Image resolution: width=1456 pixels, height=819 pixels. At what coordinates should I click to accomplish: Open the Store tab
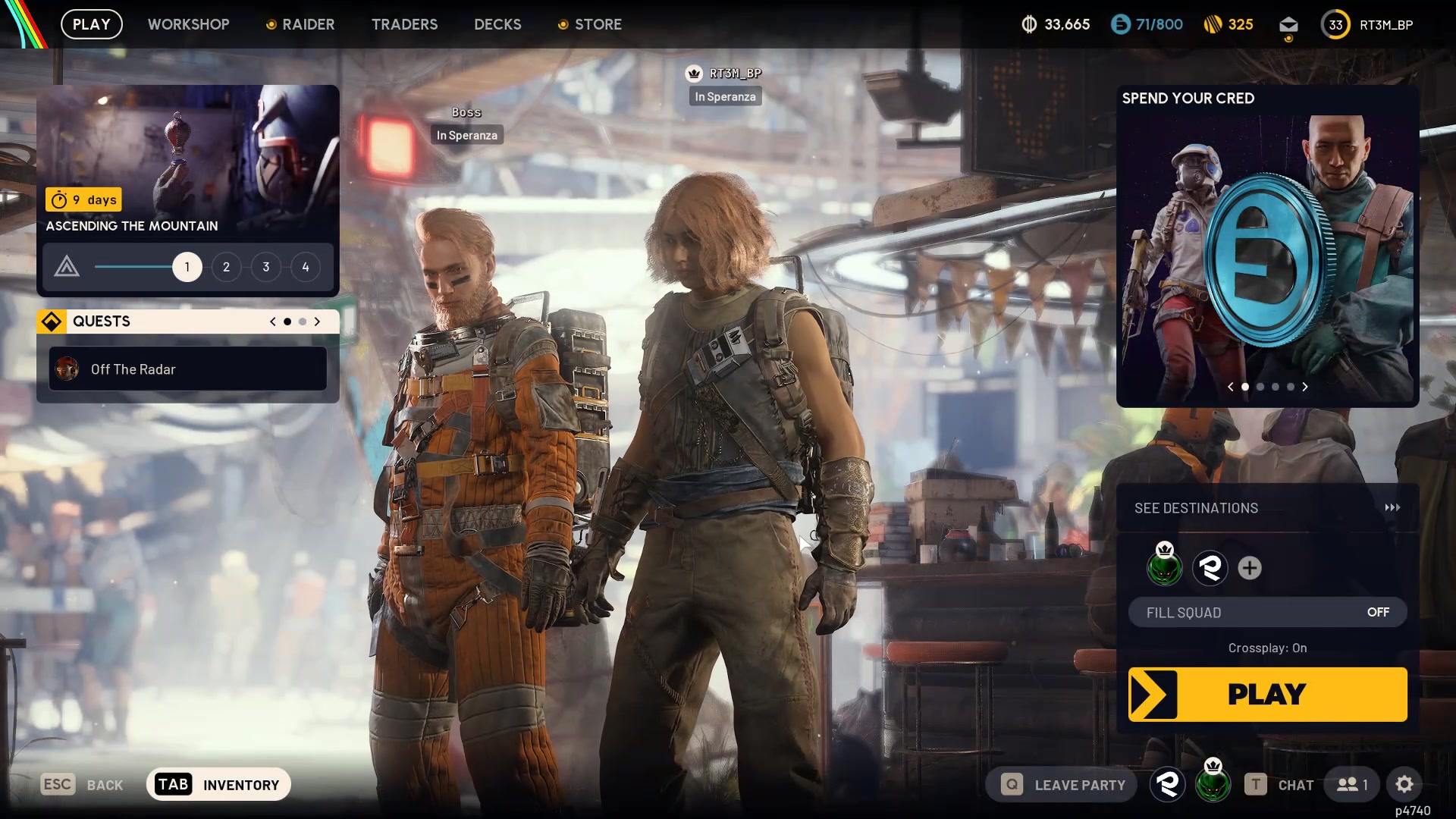coord(591,24)
